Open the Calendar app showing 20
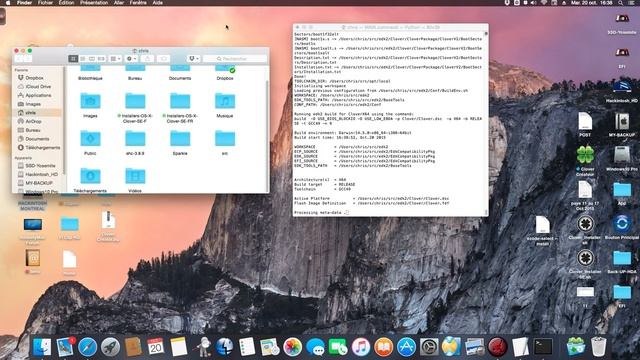Viewport: 640px width, 360px height. pyautogui.click(x=156, y=347)
